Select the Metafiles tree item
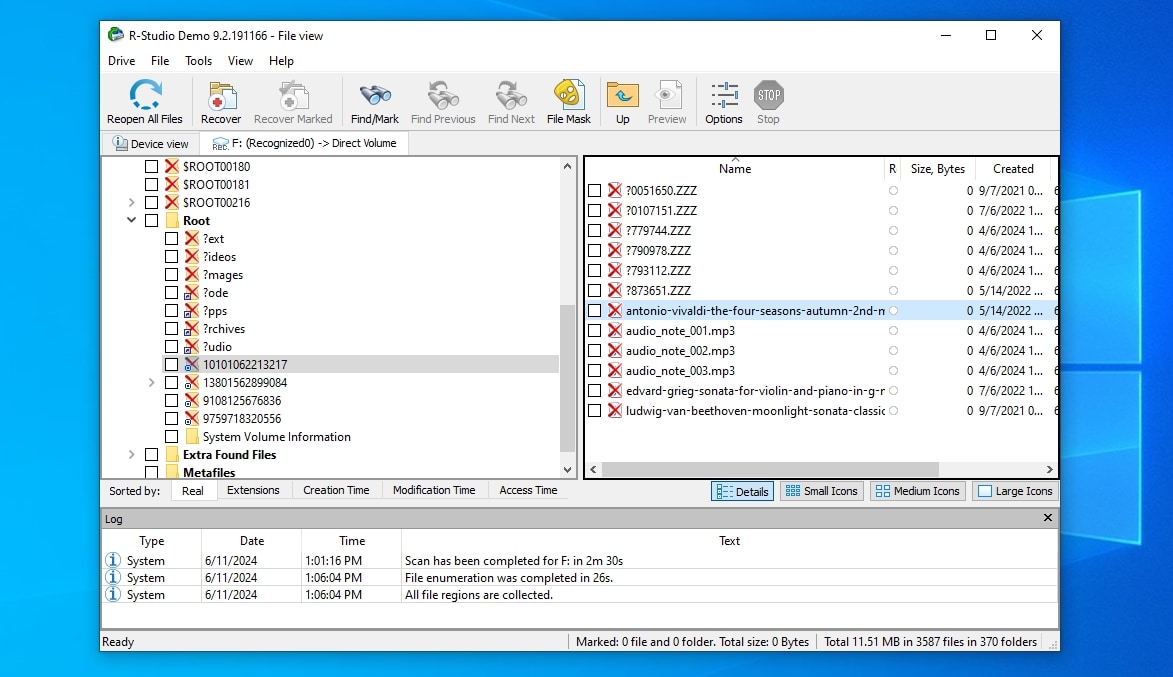This screenshot has width=1173, height=677. click(x=209, y=472)
